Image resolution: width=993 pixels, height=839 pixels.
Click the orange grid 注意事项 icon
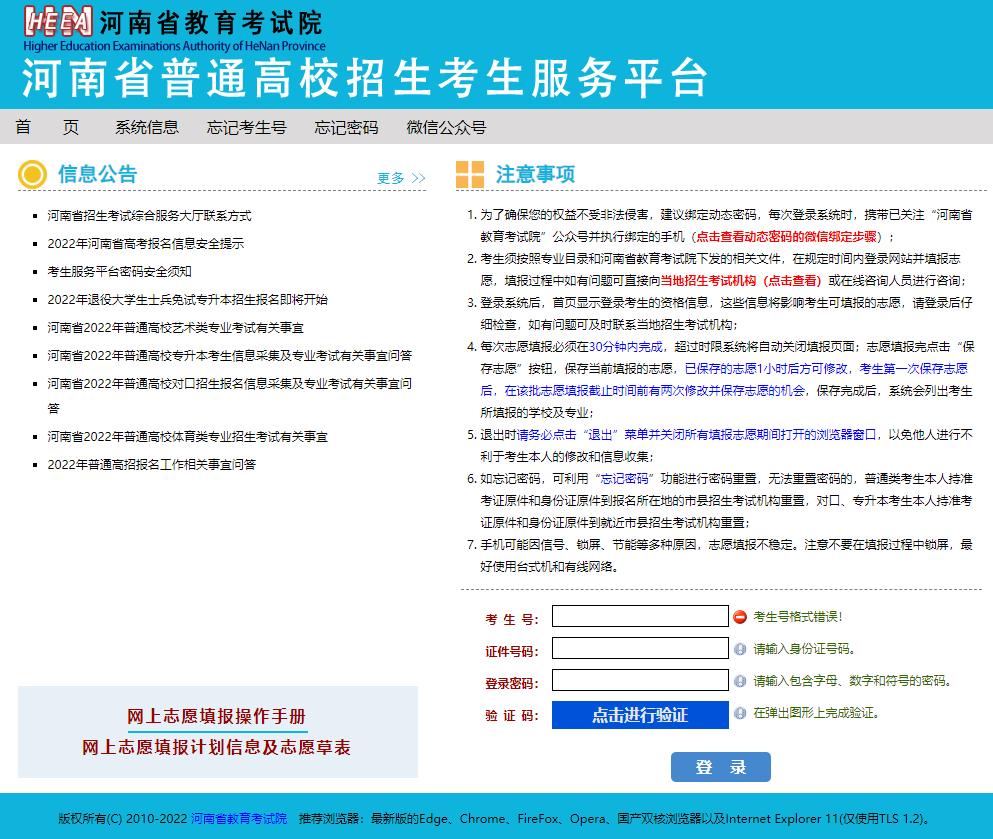point(470,175)
